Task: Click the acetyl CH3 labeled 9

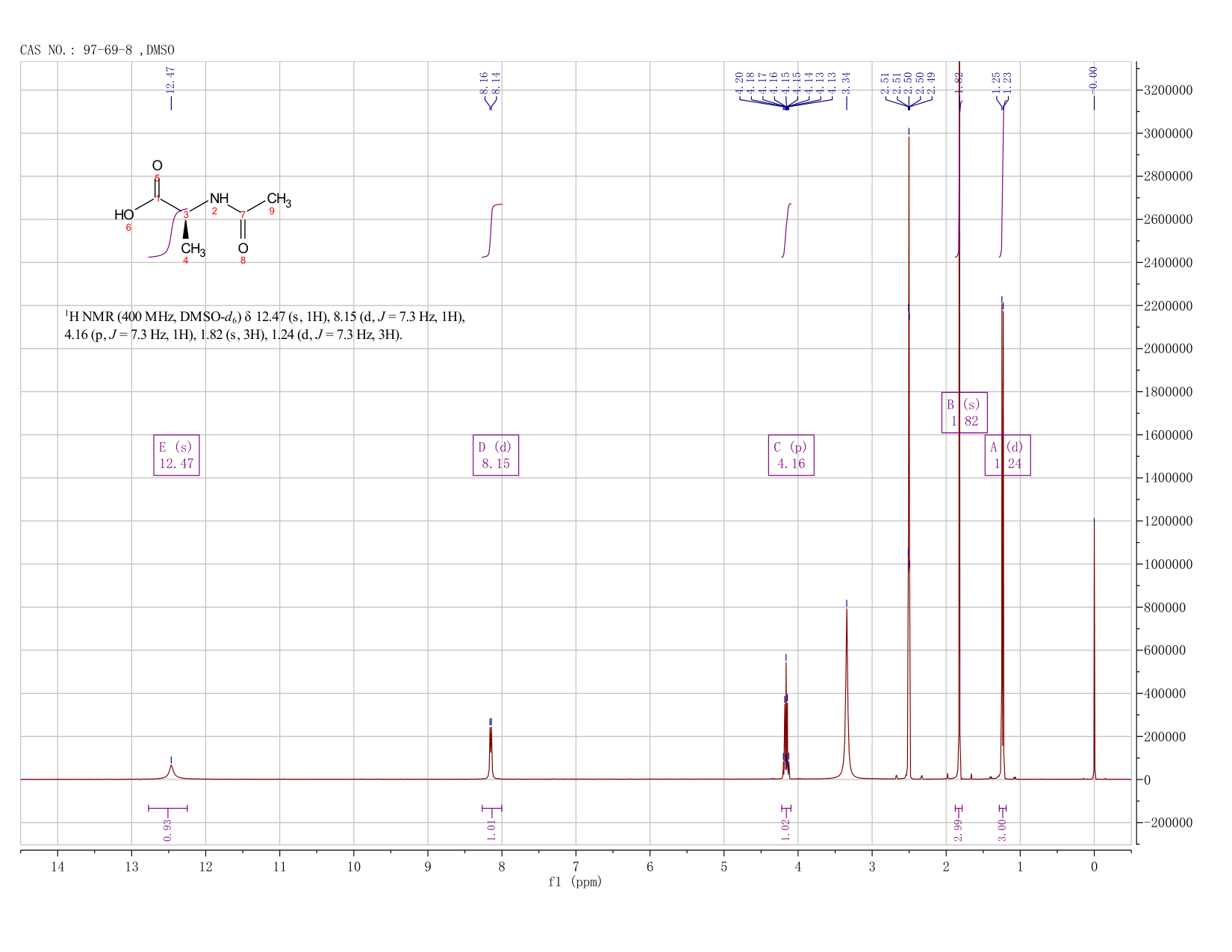Action: pyautogui.click(x=279, y=199)
